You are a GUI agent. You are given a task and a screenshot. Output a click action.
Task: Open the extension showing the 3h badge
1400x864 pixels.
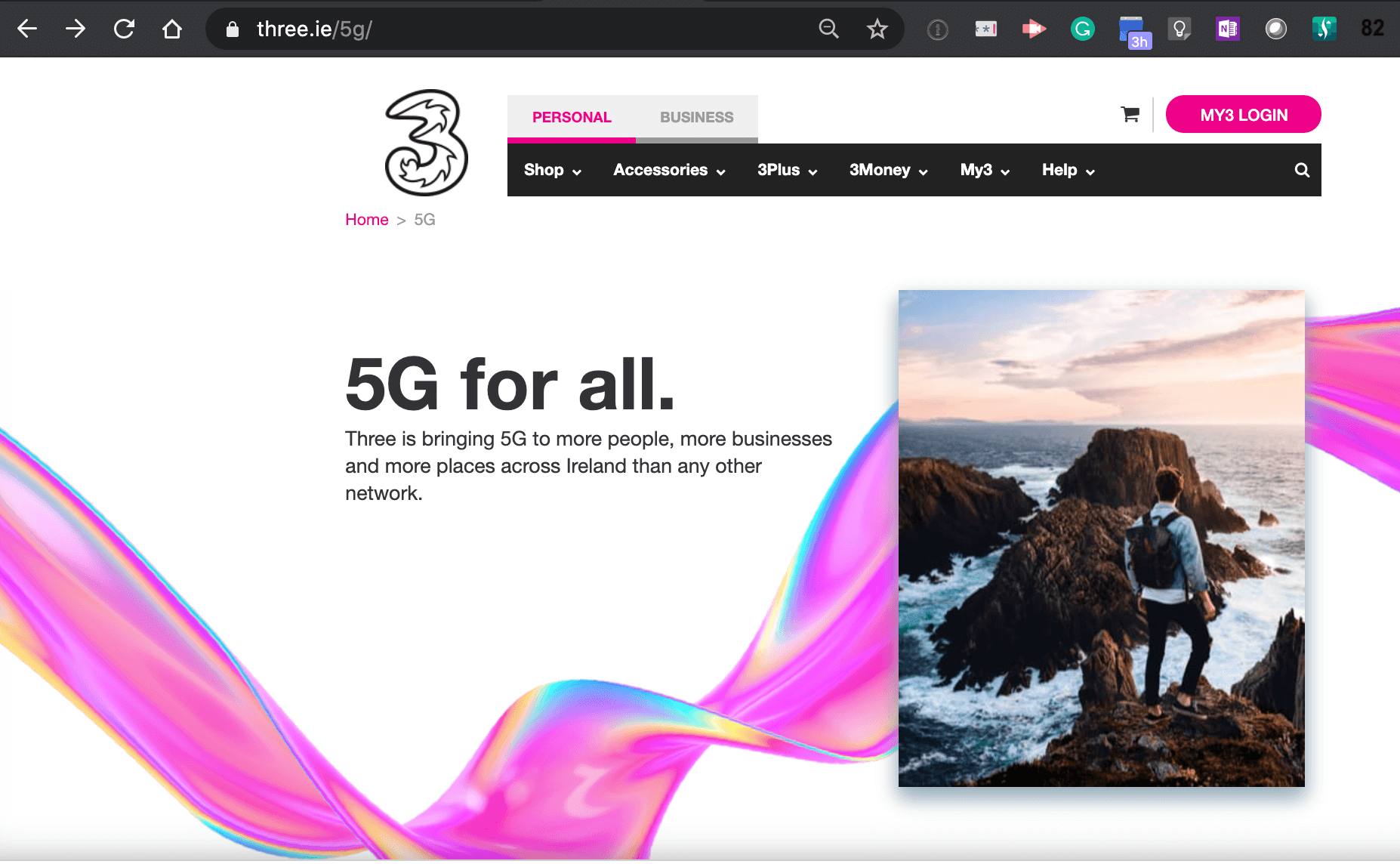point(1134,29)
